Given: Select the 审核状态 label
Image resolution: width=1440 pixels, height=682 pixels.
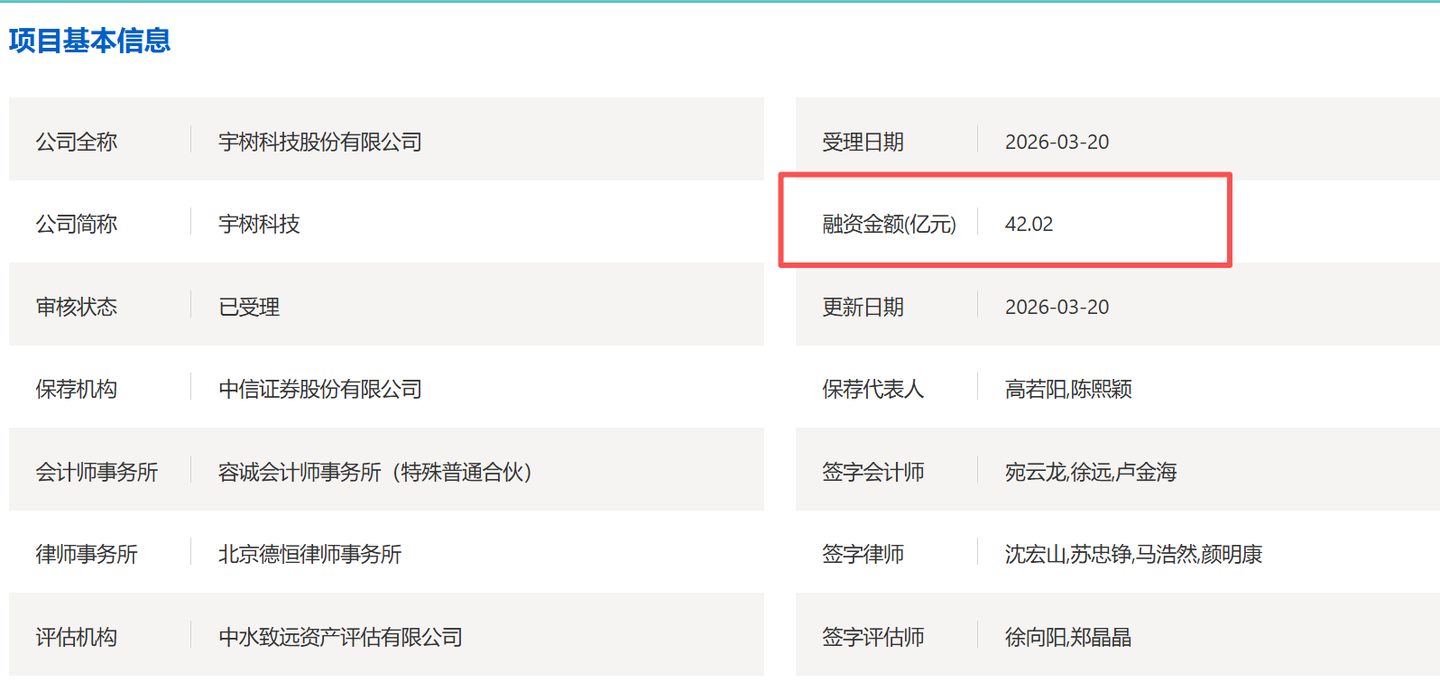Looking at the screenshot, I should pyautogui.click(x=77, y=307).
